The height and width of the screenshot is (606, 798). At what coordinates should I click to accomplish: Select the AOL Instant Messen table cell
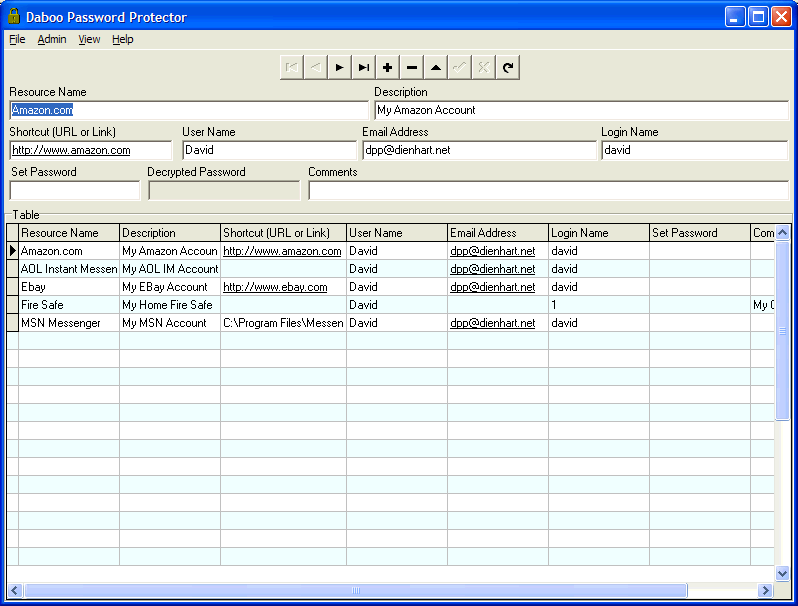coord(69,269)
